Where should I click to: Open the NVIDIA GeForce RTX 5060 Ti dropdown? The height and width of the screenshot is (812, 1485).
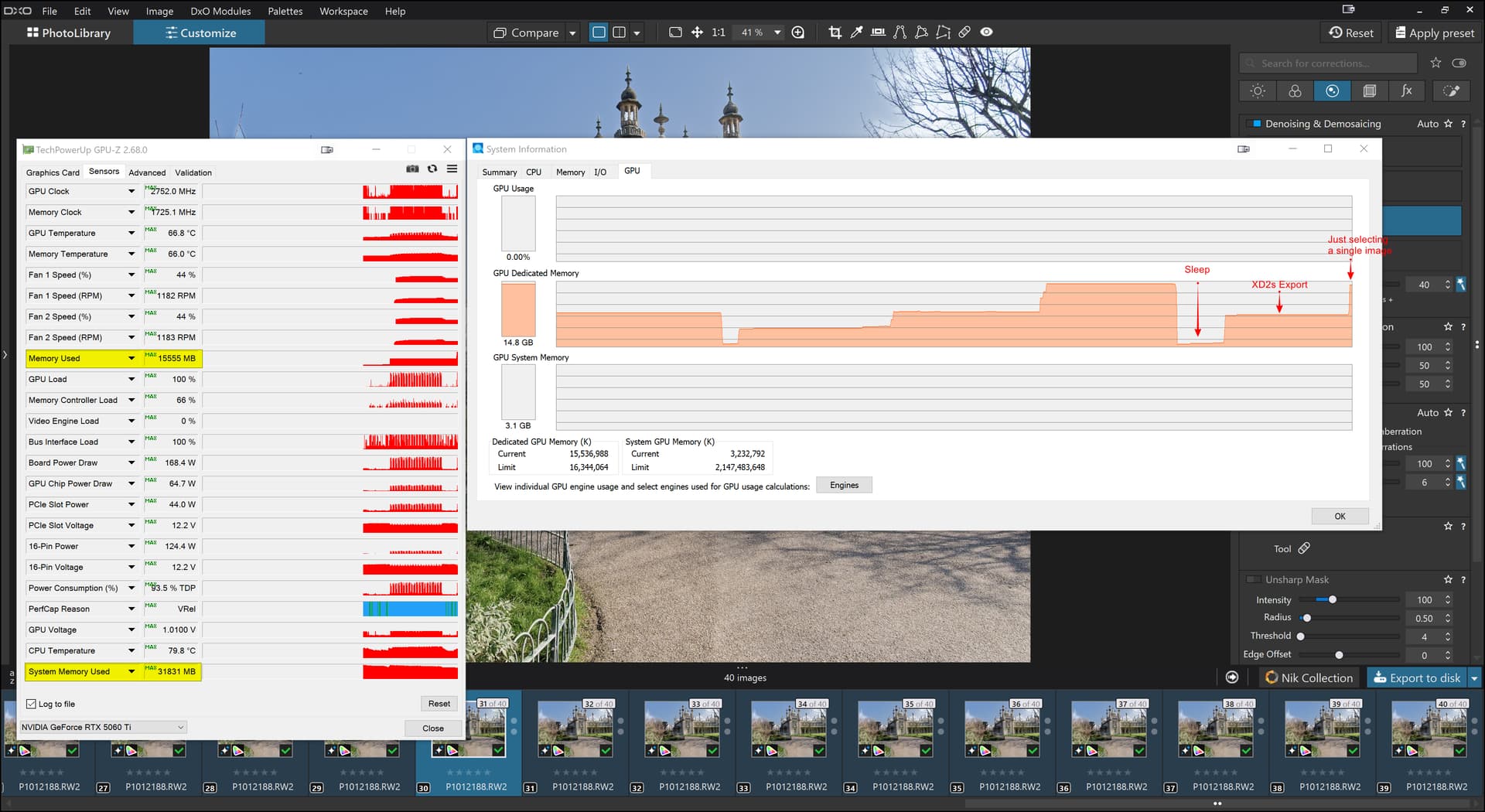pyautogui.click(x=103, y=728)
